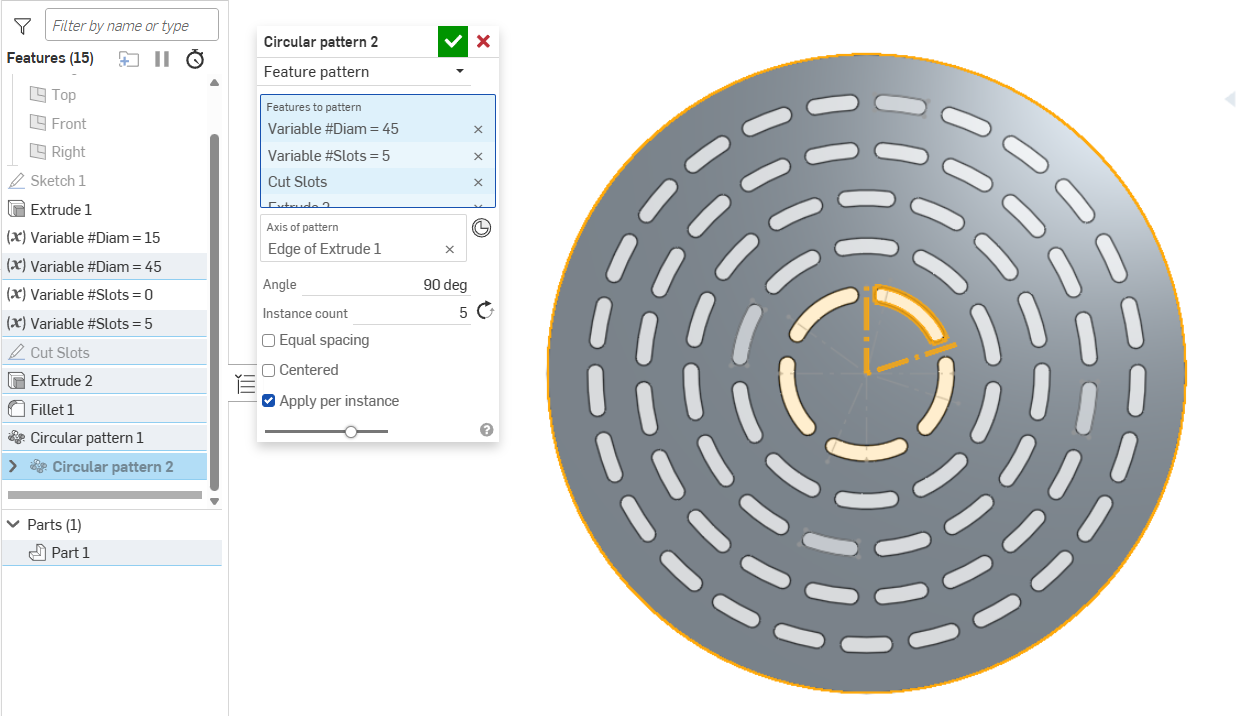Screen dimensions: 1241x716
Task: Open the dialog help question mark
Action: tap(487, 430)
